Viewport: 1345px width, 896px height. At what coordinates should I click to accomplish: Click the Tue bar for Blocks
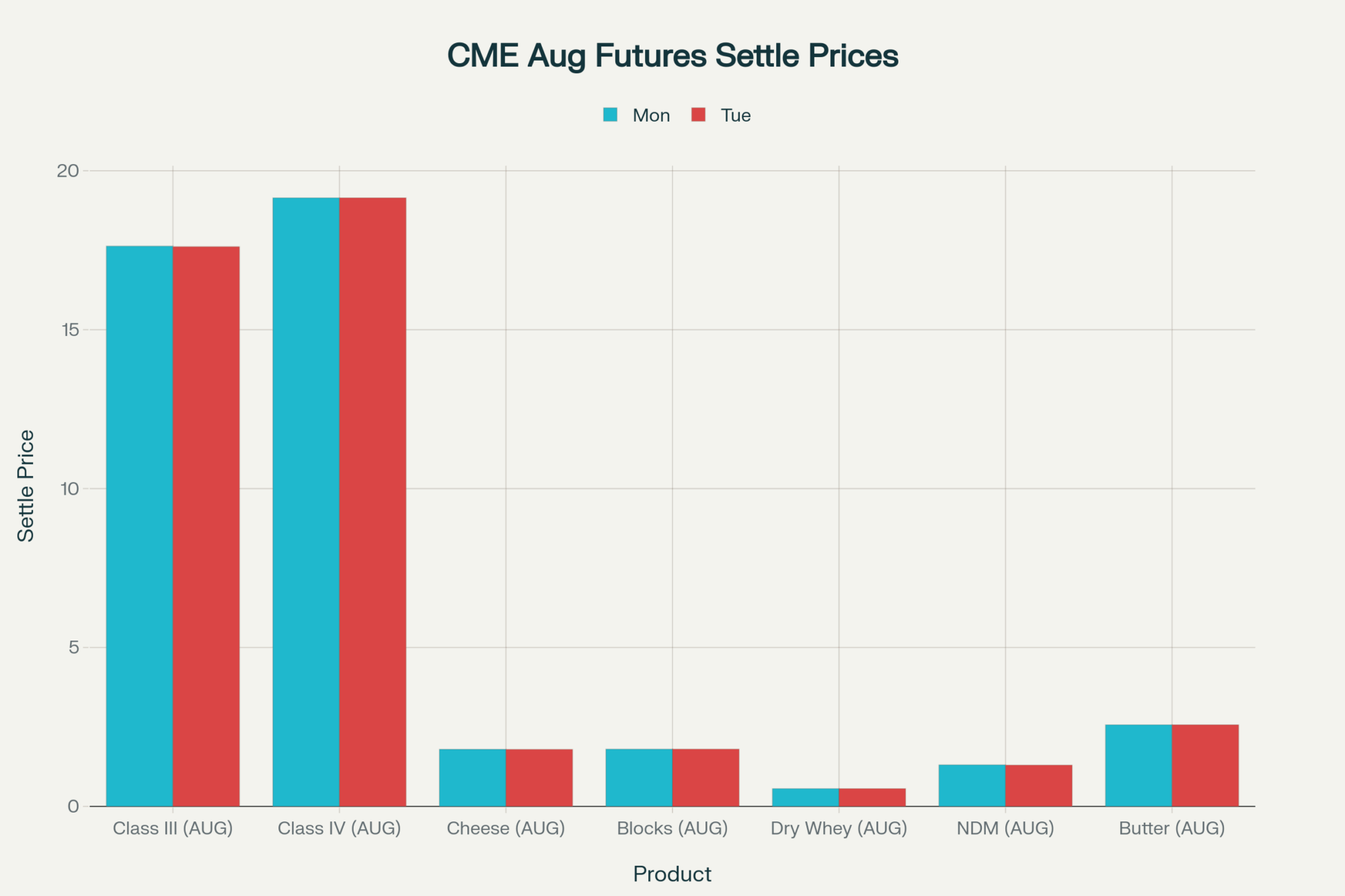point(705,778)
